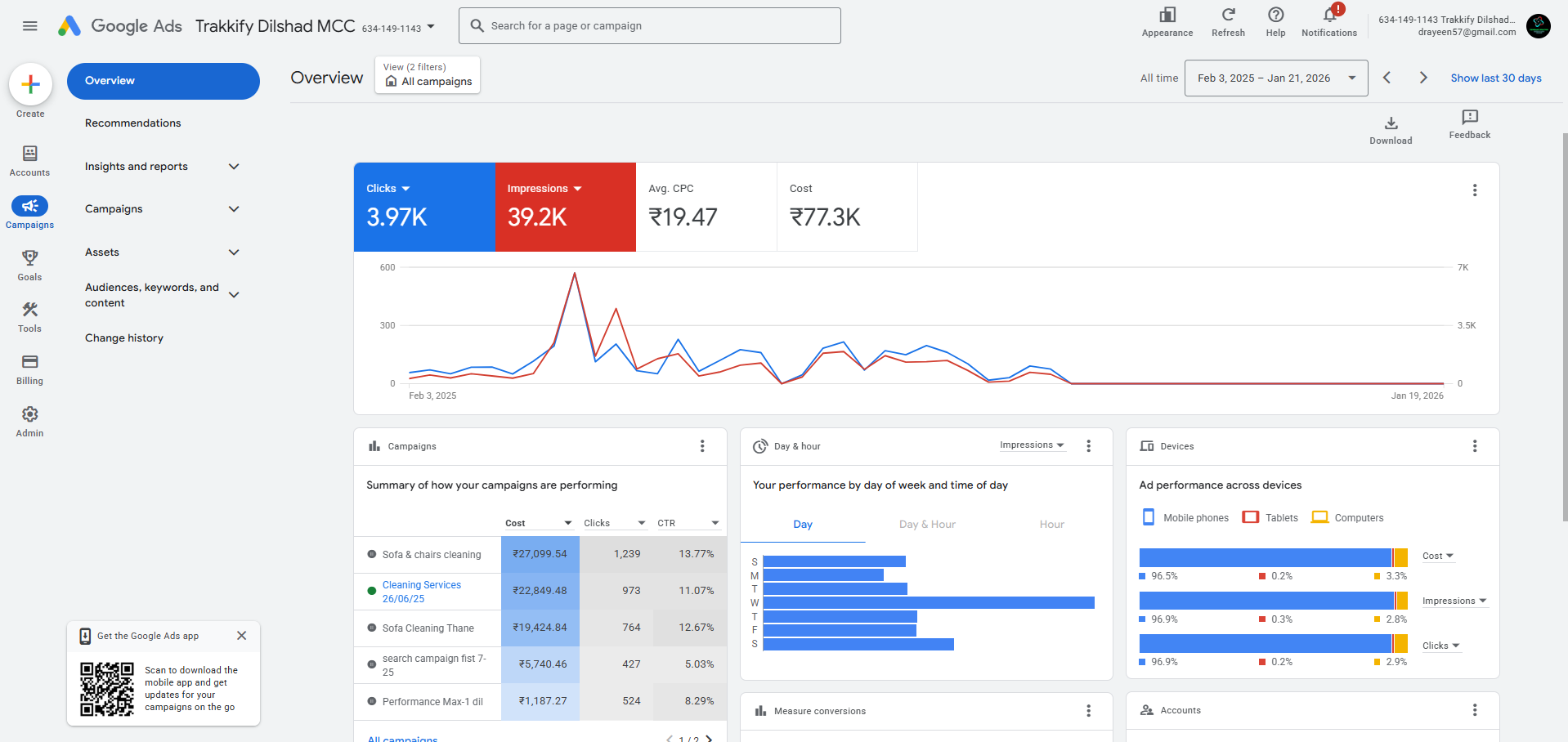
Task: Click the campaign search field
Action: coord(650,26)
